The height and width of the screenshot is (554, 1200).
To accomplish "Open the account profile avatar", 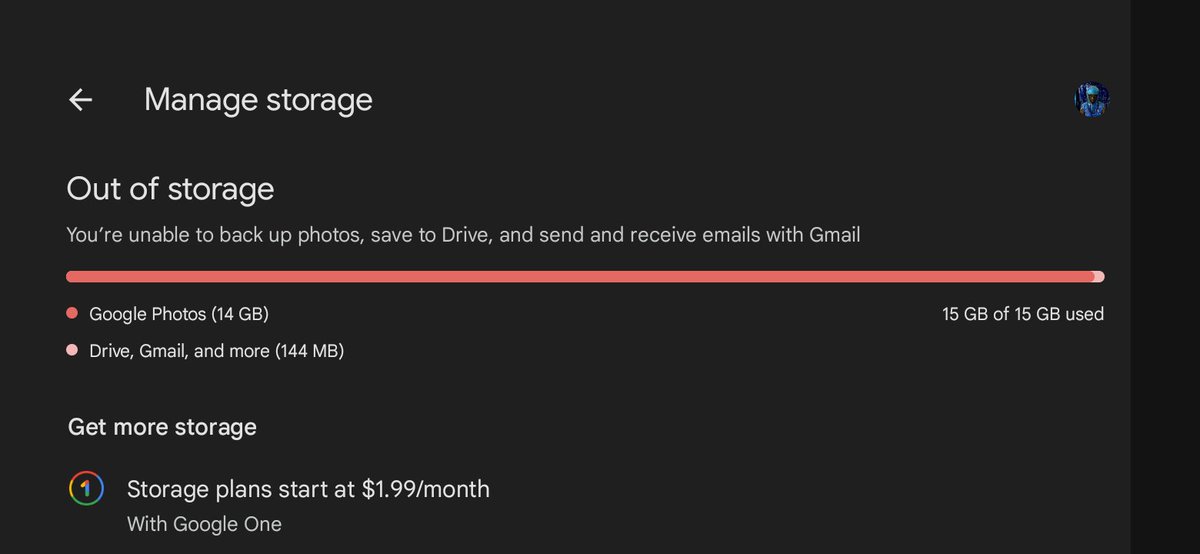I will coord(1092,100).
